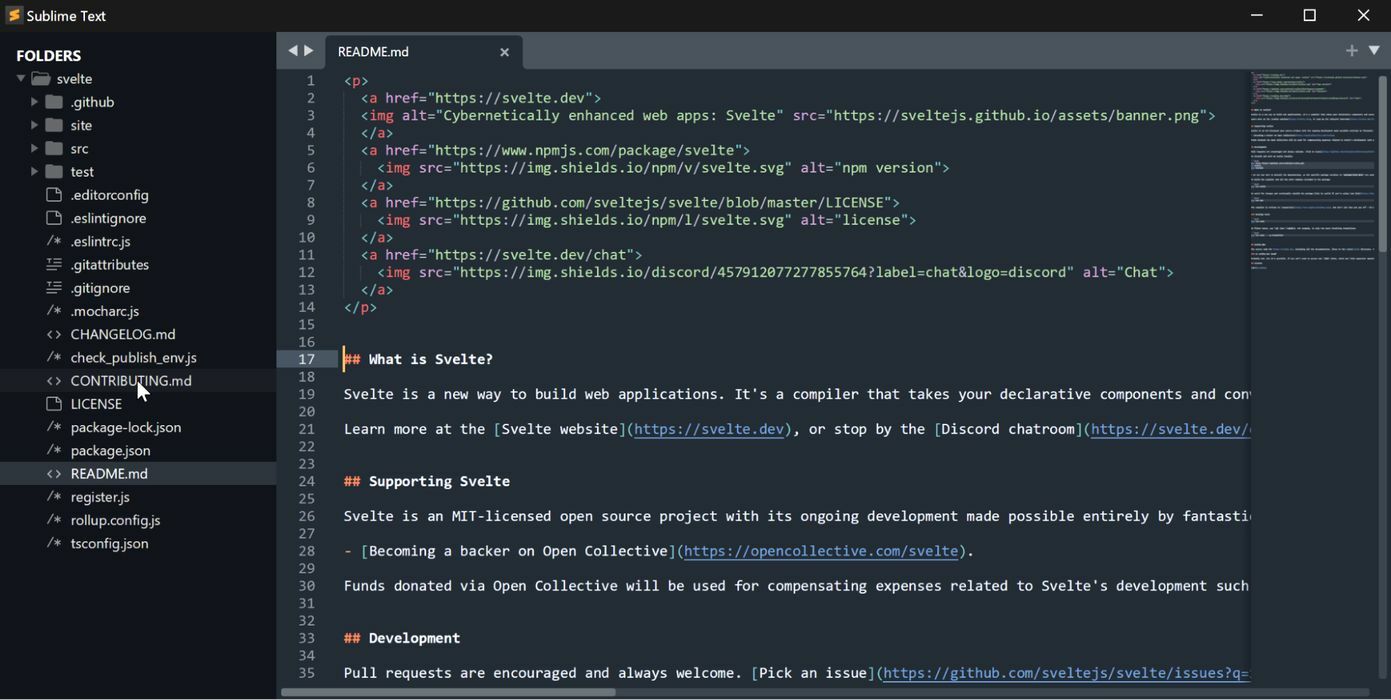Click the site folder icon
This screenshot has height=700, width=1391.
(54, 125)
